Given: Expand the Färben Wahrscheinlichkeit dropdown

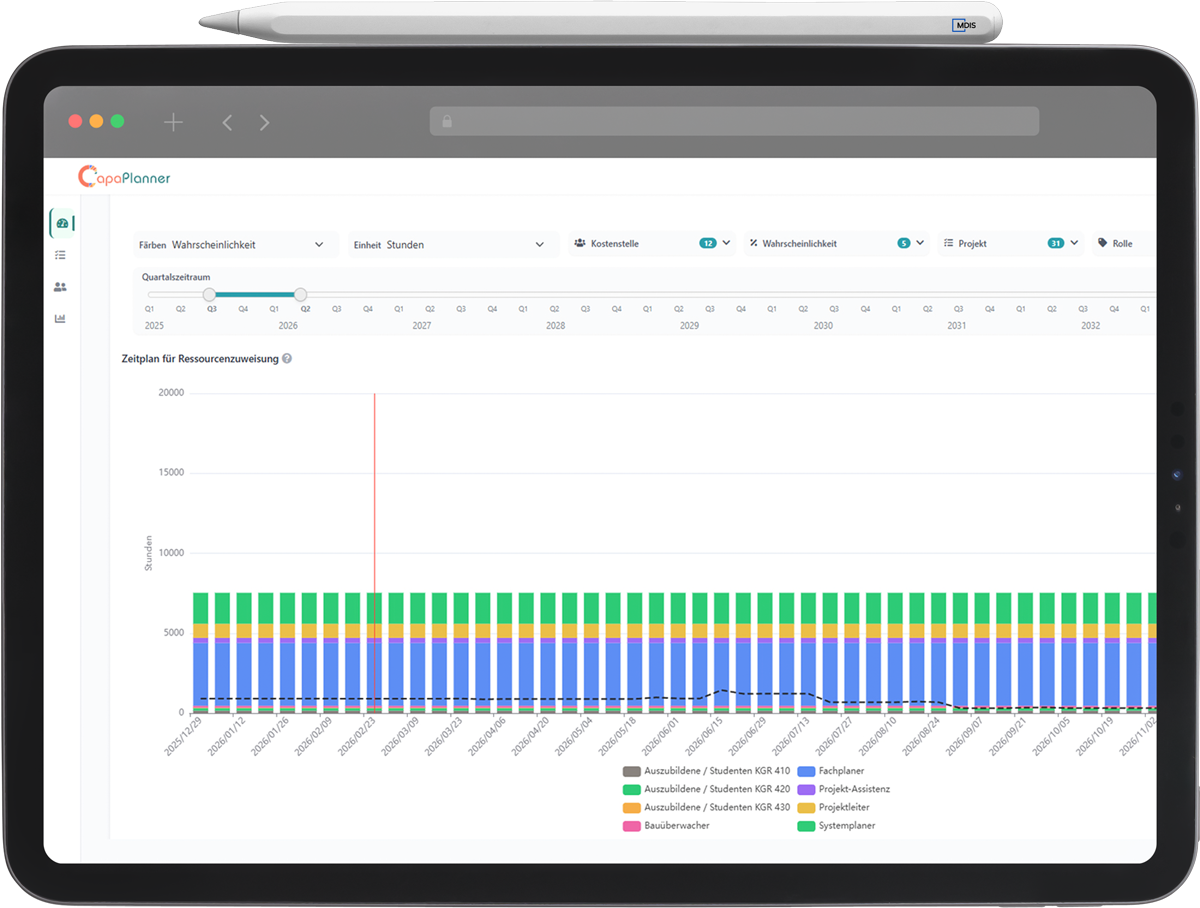Looking at the screenshot, I should pyautogui.click(x=233, y=244).
